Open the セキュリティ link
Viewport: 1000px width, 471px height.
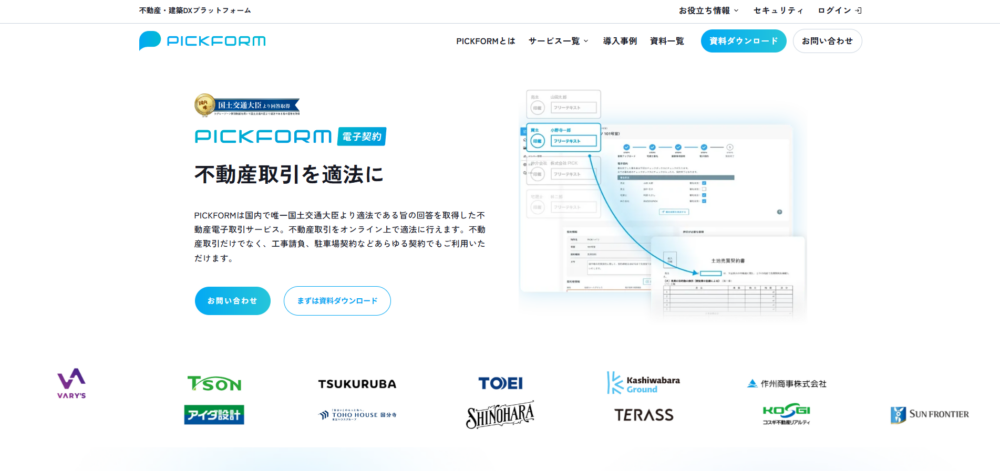779,10
